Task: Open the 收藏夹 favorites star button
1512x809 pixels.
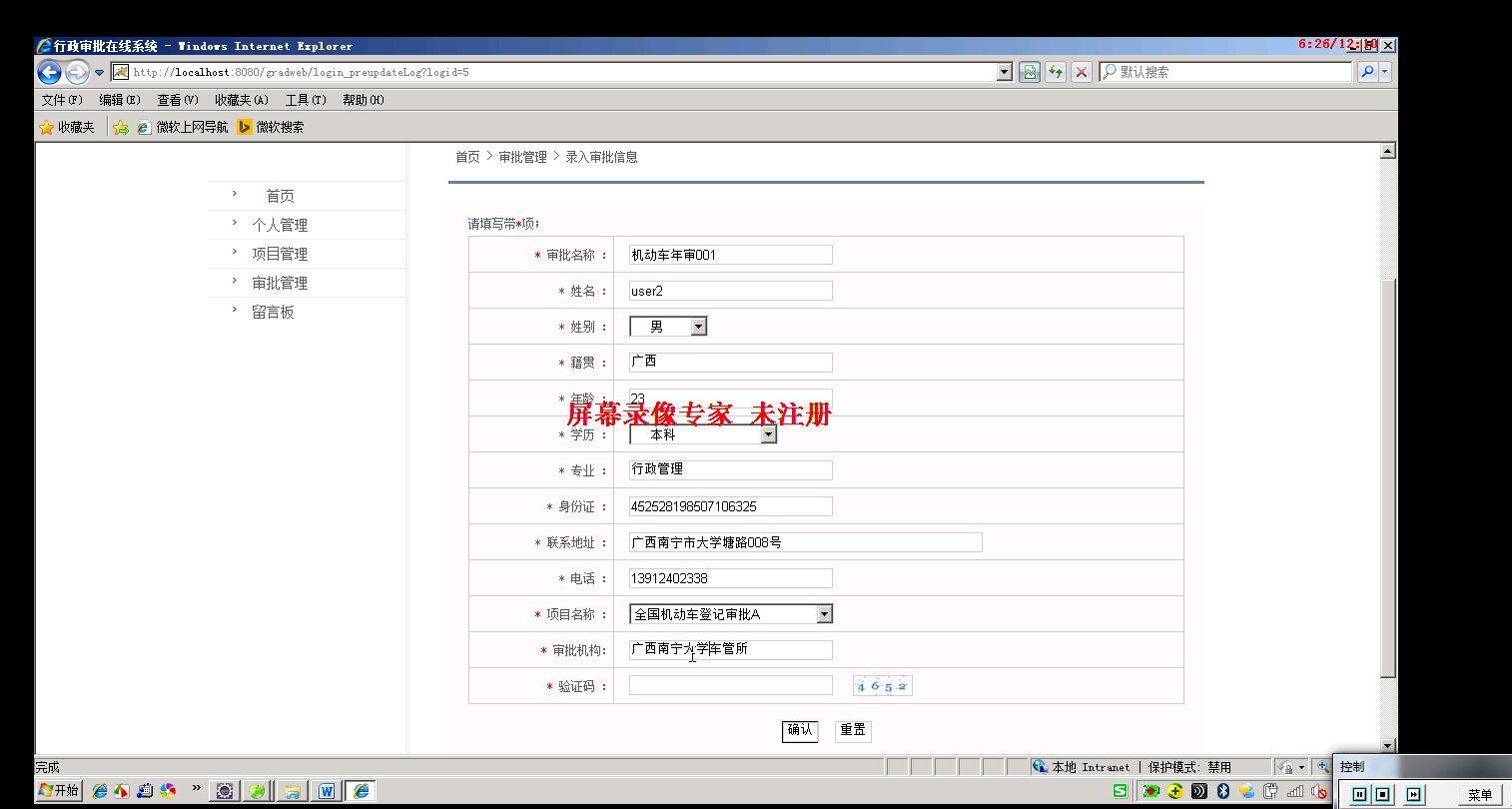Action: pos(67,127)
